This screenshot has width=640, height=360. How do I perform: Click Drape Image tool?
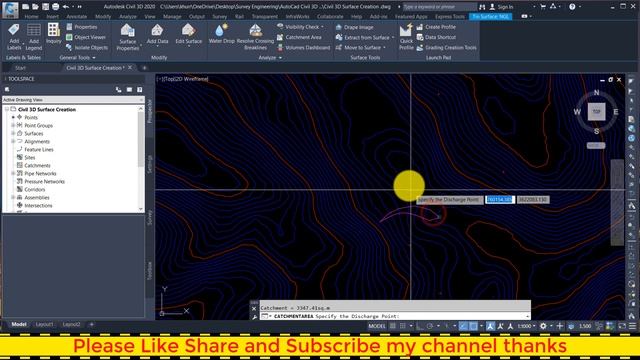pos(354,27)
